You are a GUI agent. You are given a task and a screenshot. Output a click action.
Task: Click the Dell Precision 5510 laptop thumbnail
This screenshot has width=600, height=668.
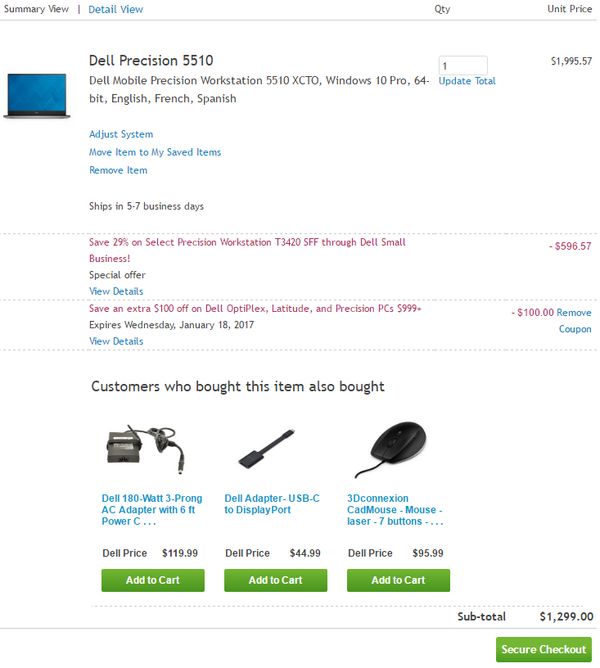point(36,95)
